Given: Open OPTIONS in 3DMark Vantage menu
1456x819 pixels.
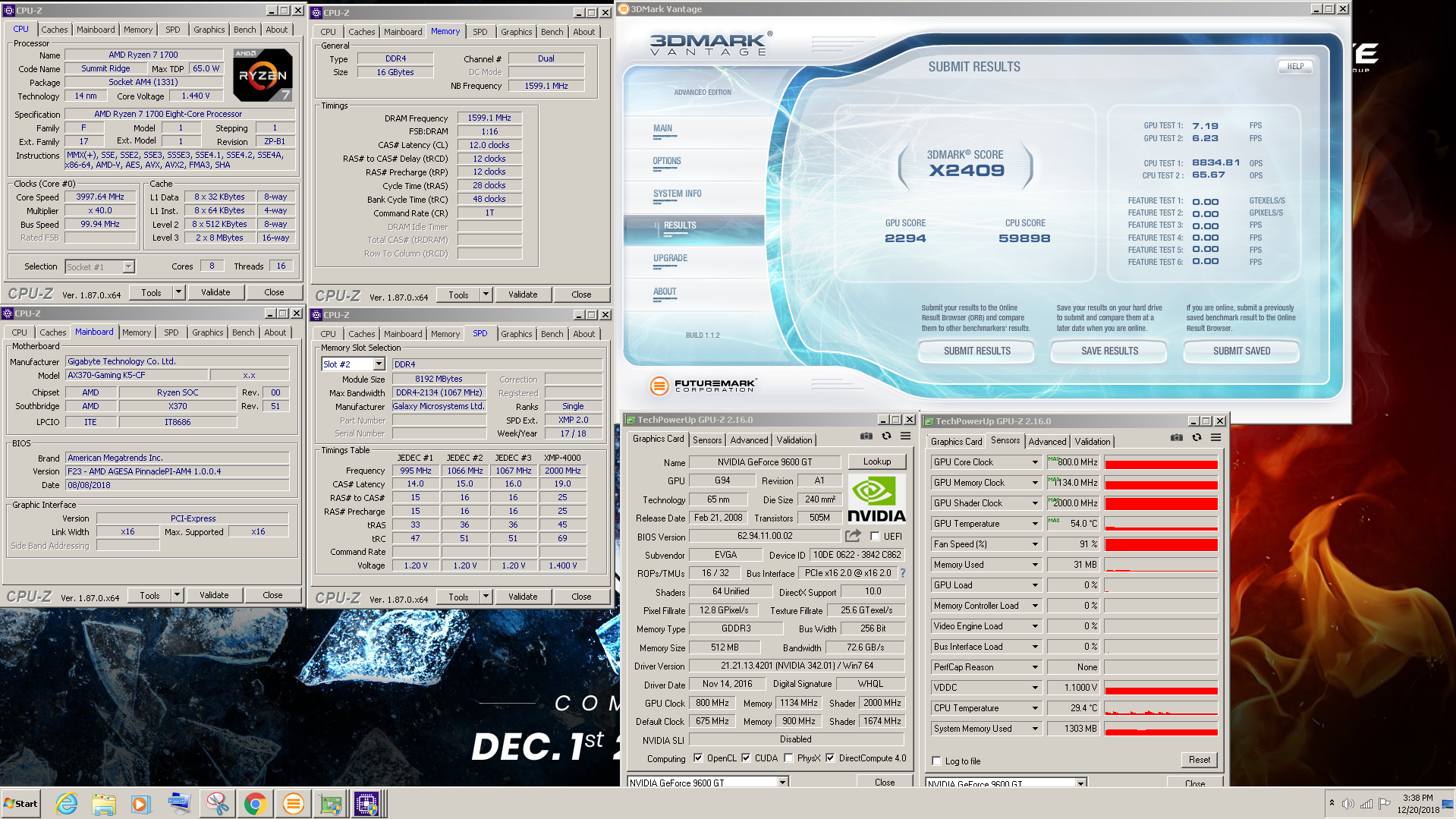Looking at the screenshot, I should (x=667, y=162).
